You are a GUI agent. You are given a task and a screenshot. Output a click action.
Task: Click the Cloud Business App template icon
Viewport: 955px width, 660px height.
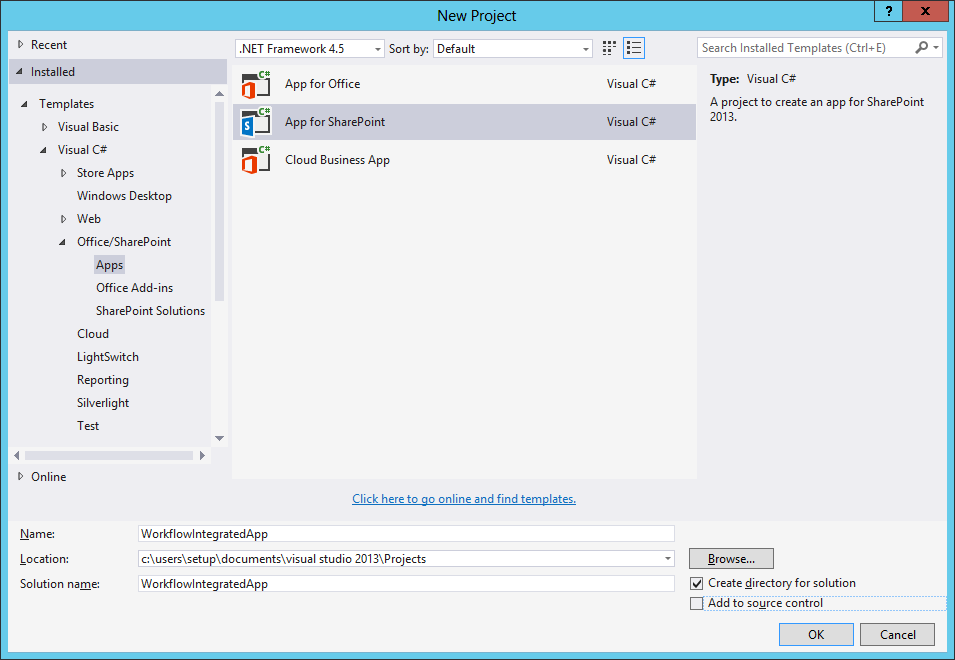coord(256,160)
